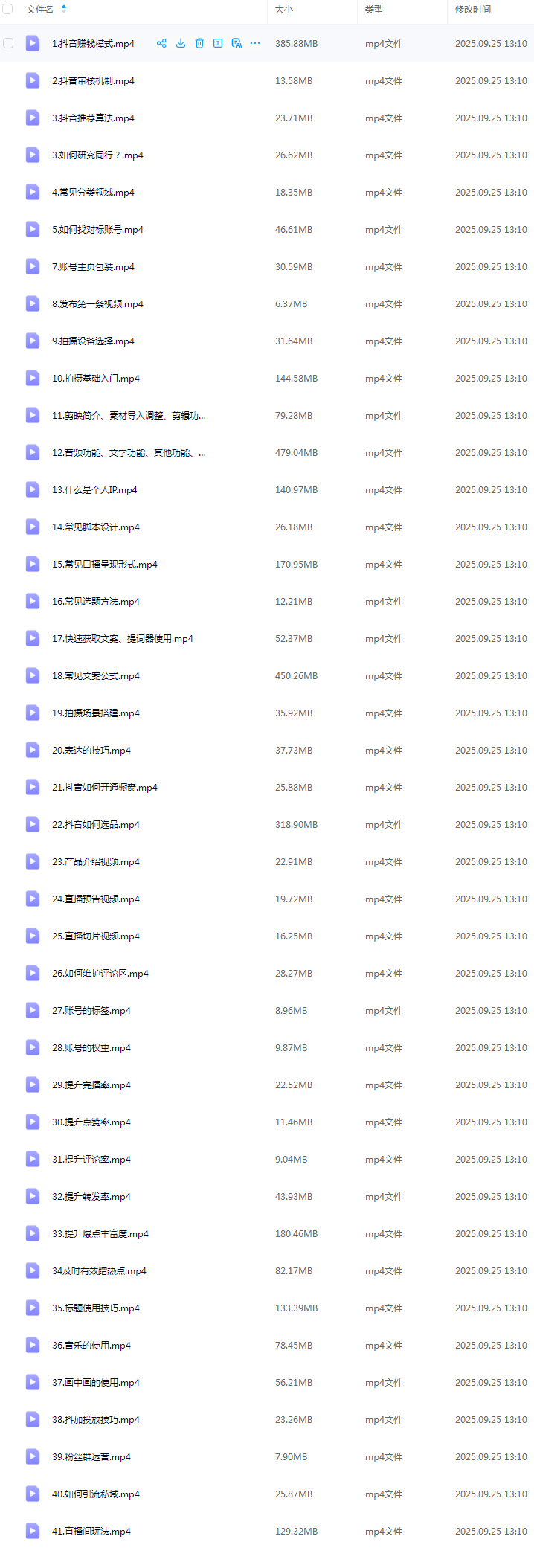Viewport: 534px width, 1568px height.
Task: Open 12.音频功能 truncated file name
Action: pyautogui.click(x=129, y=452)
